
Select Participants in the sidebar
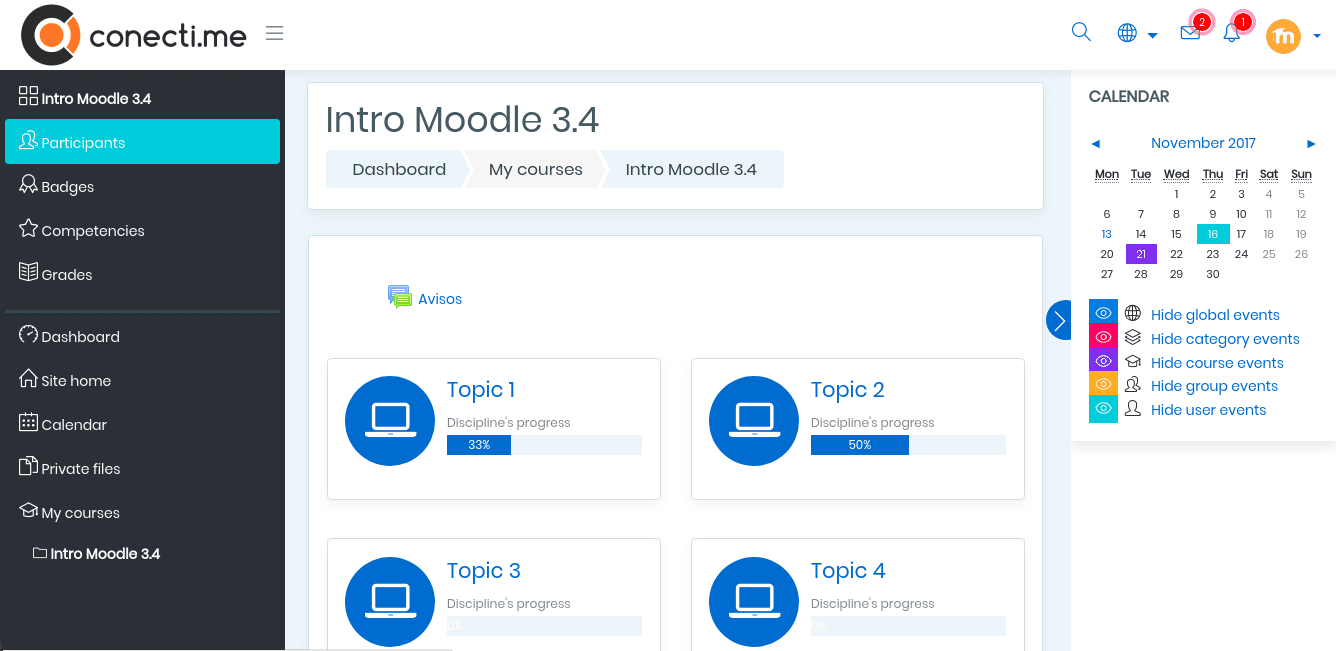tap(142, 141)
